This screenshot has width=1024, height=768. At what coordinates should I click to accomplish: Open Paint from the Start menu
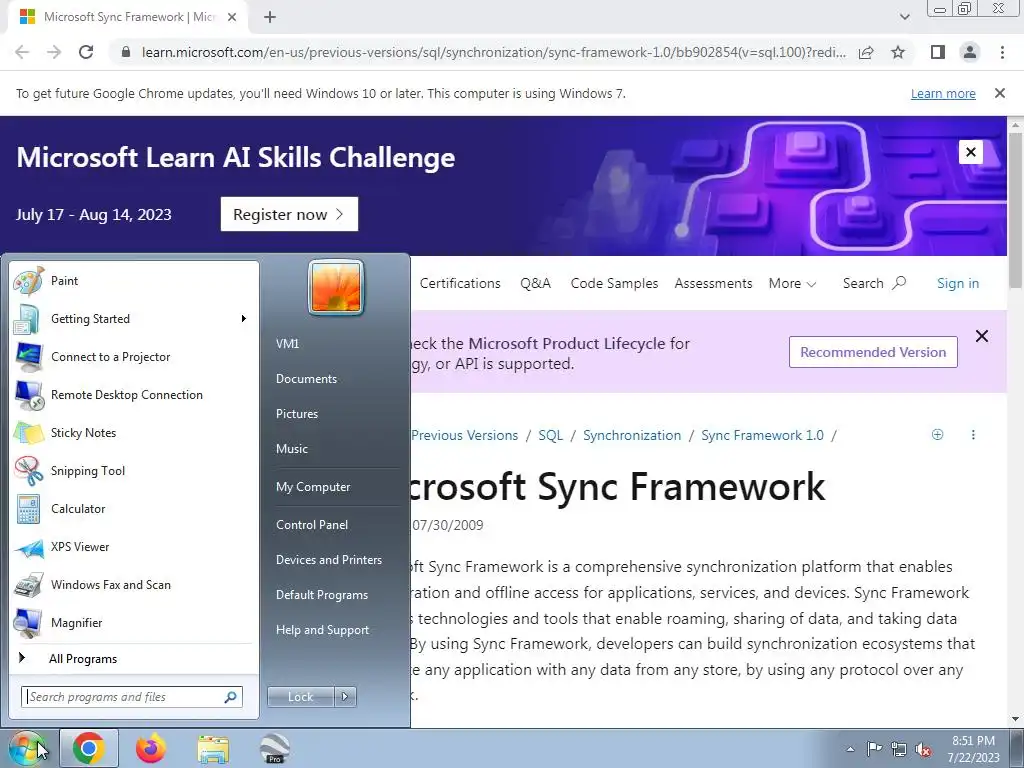click(134, 281)
